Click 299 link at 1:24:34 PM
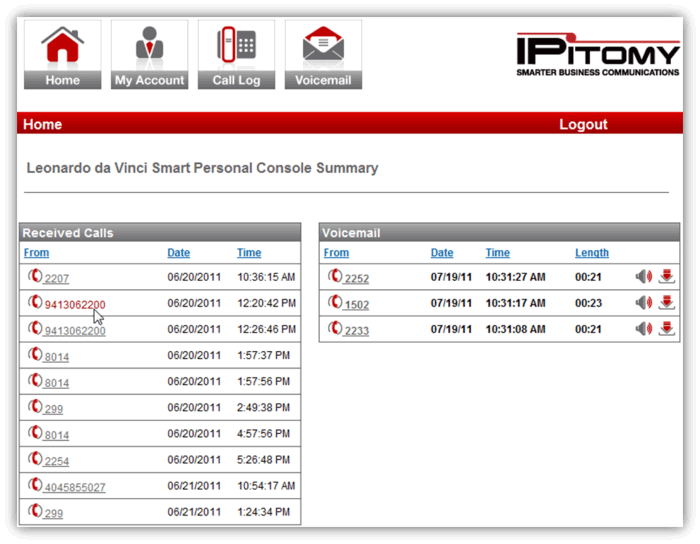 click(x=54, y=514)
